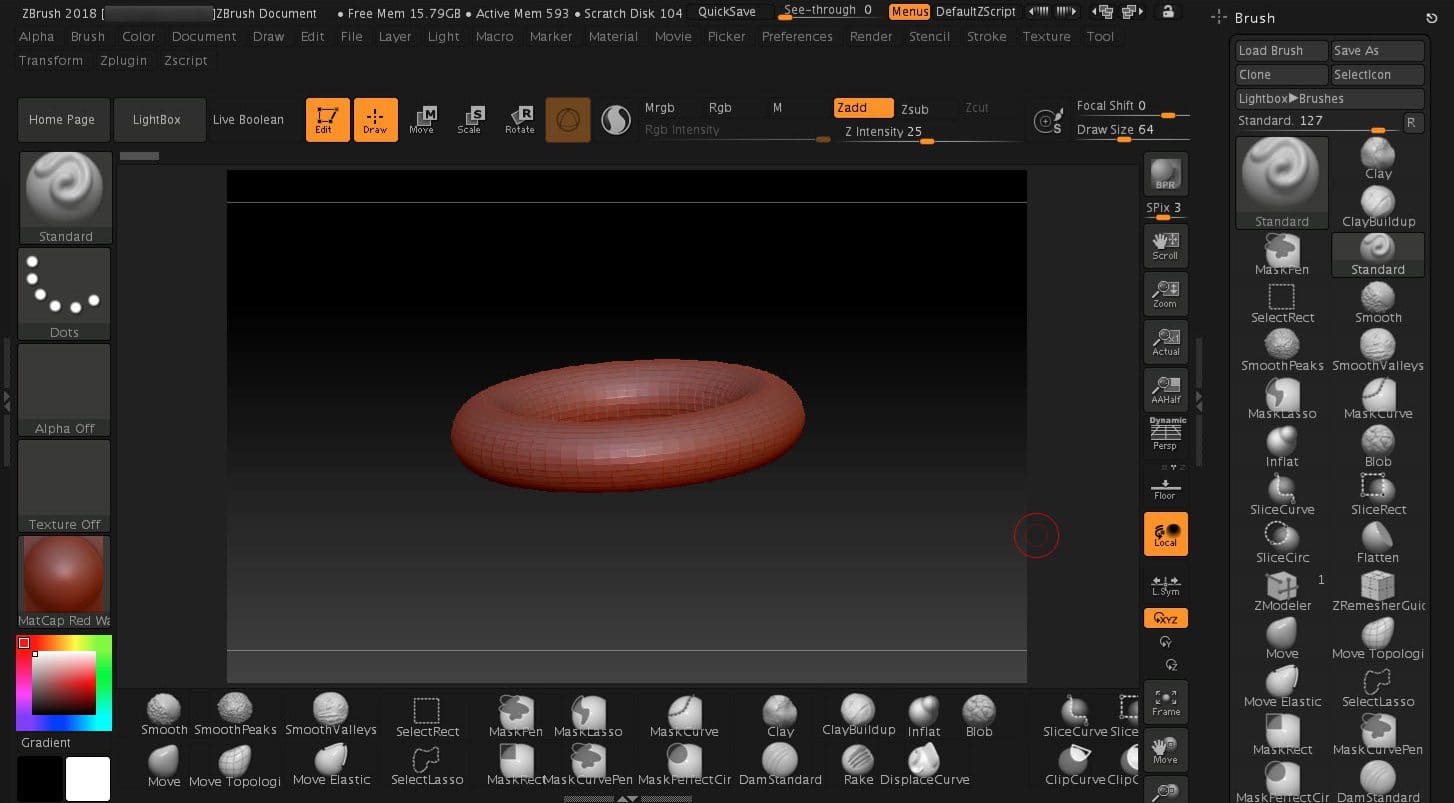Select the Scroll canvas tool

[x=1165, y=245]
